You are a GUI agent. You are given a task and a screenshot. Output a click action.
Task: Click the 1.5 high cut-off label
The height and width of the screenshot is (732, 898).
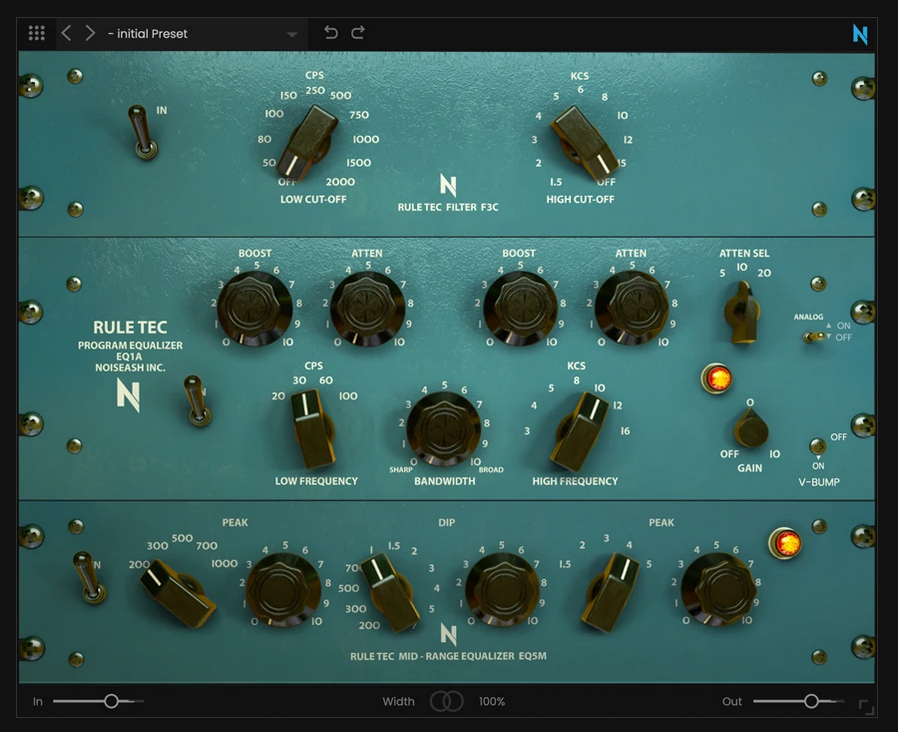click(556, 182)
